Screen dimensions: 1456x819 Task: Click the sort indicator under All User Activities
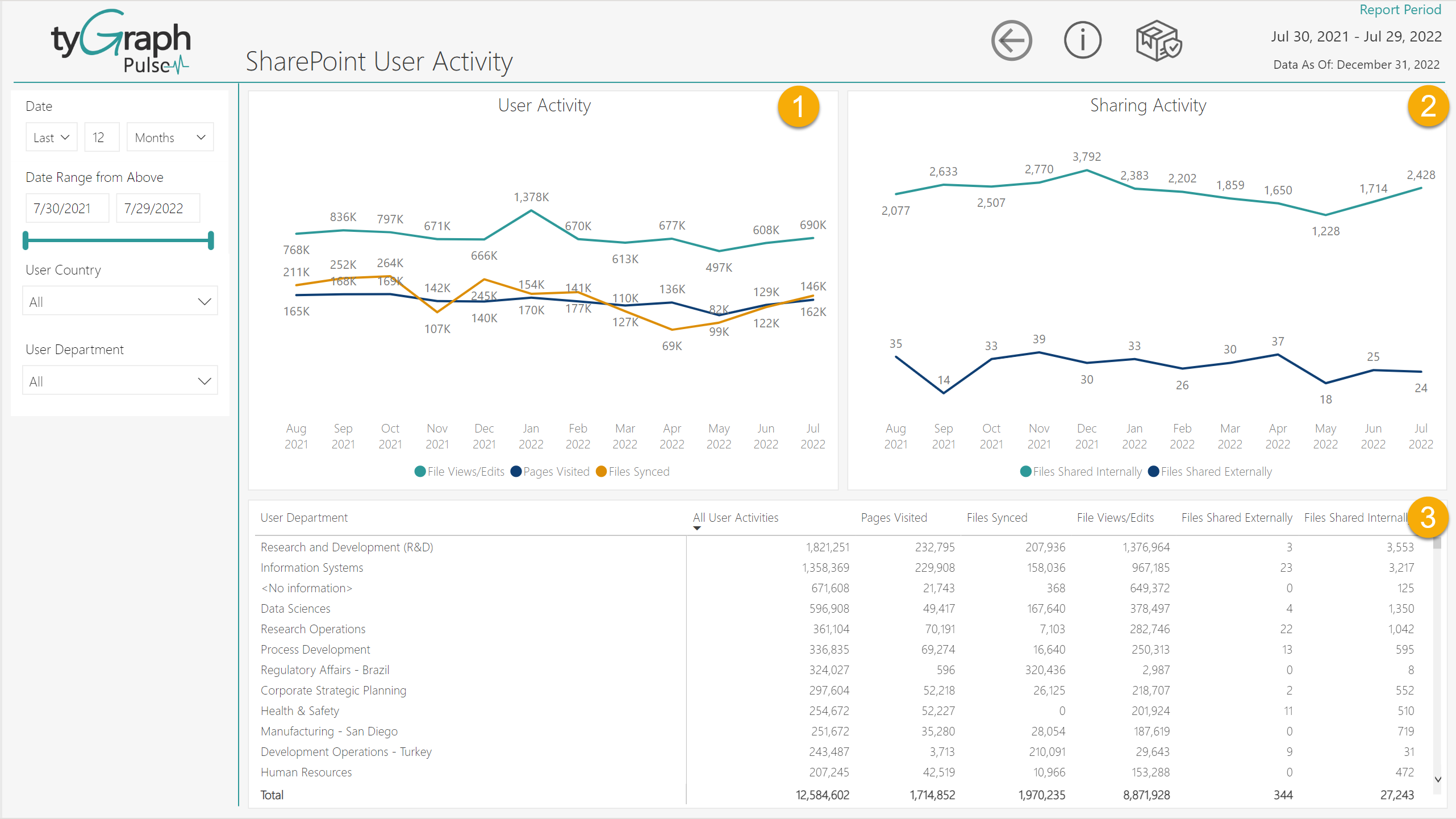click(x=696, y=528)
